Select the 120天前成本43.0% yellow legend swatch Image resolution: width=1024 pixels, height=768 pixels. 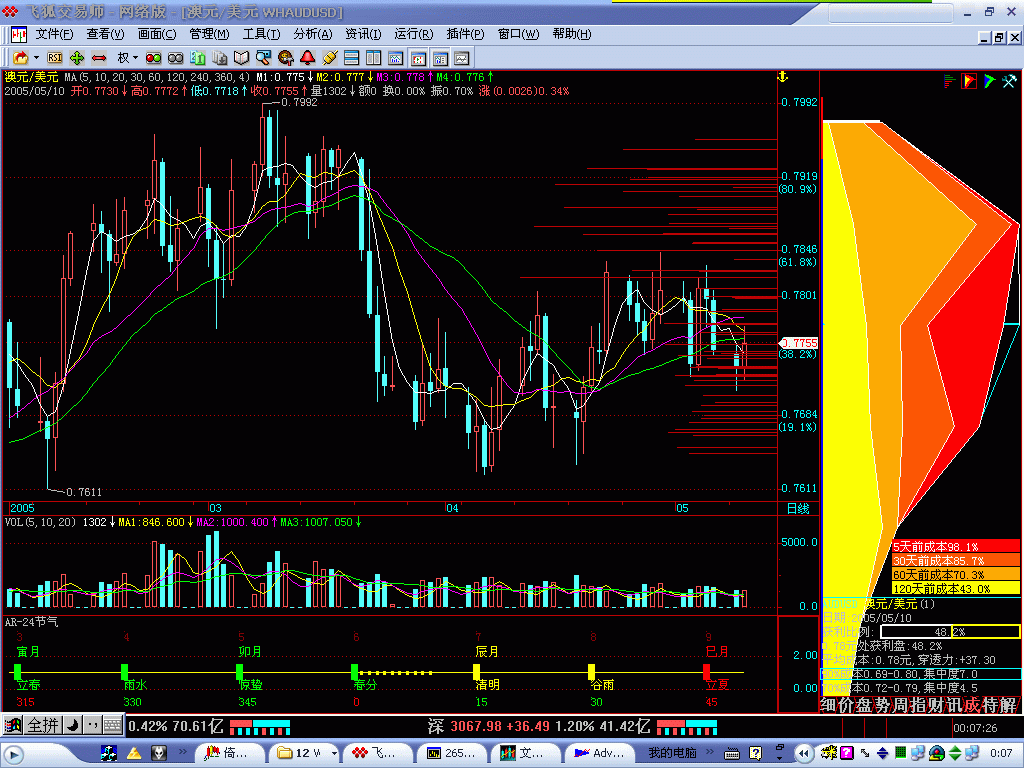(x=955, y=588)
